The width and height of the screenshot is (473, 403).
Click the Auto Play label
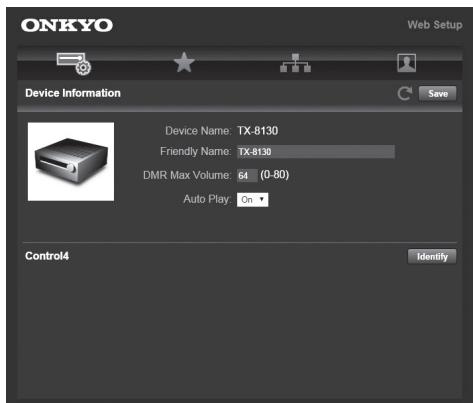[x=207, y=199]
